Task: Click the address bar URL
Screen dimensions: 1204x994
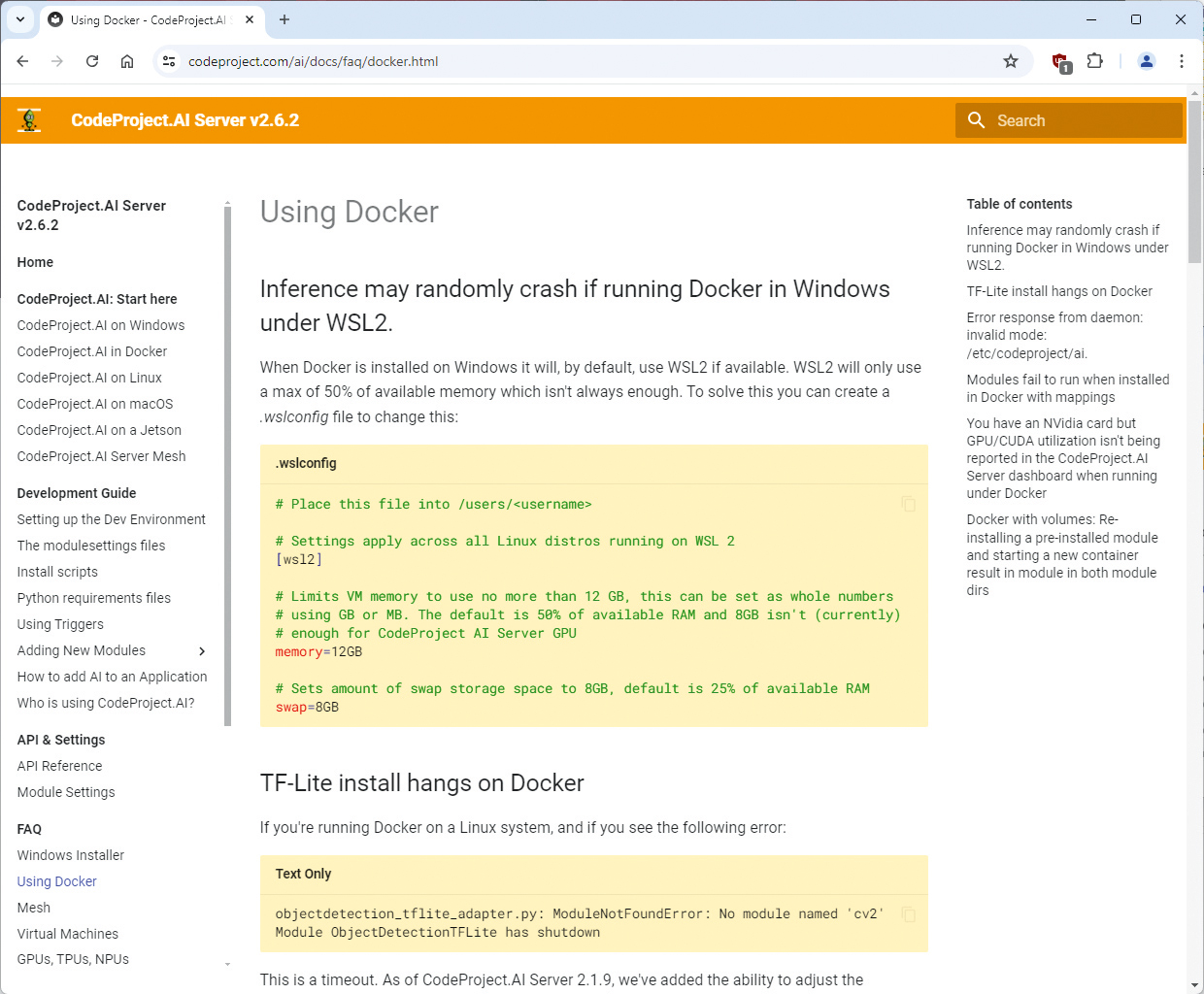Action: click(x=313, y=61)
